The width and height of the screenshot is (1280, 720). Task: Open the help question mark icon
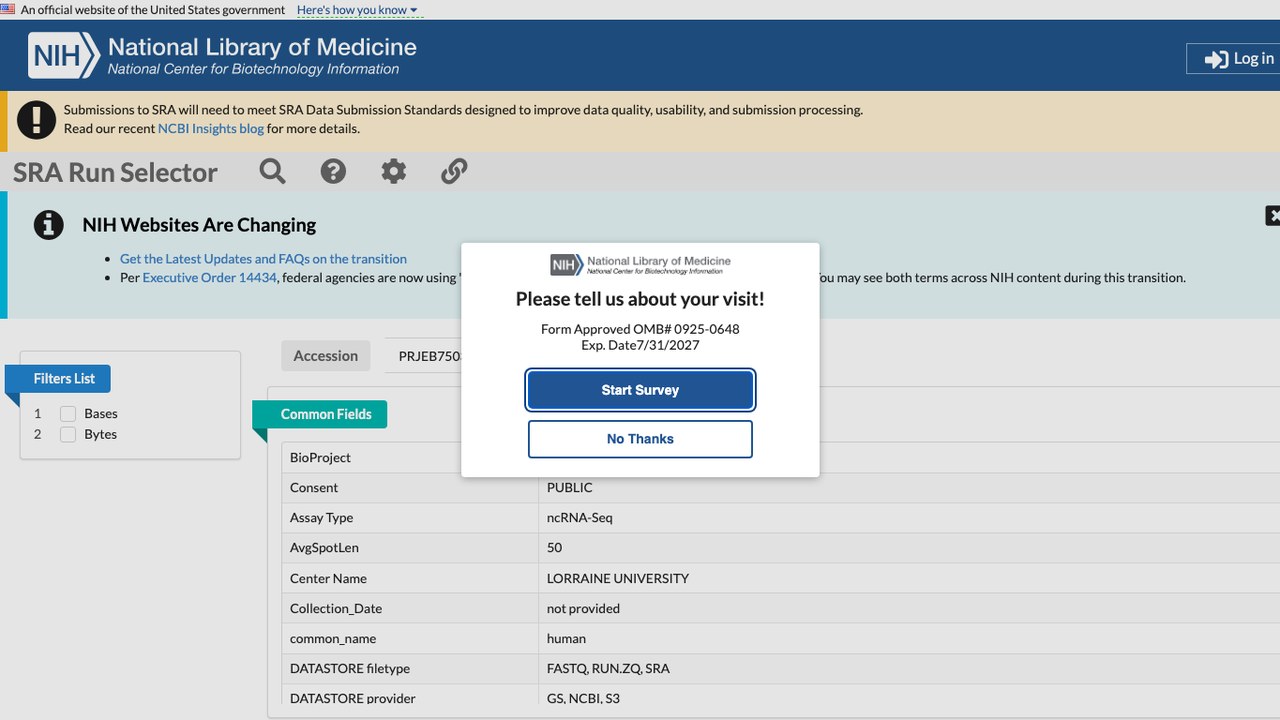(333, 171)
